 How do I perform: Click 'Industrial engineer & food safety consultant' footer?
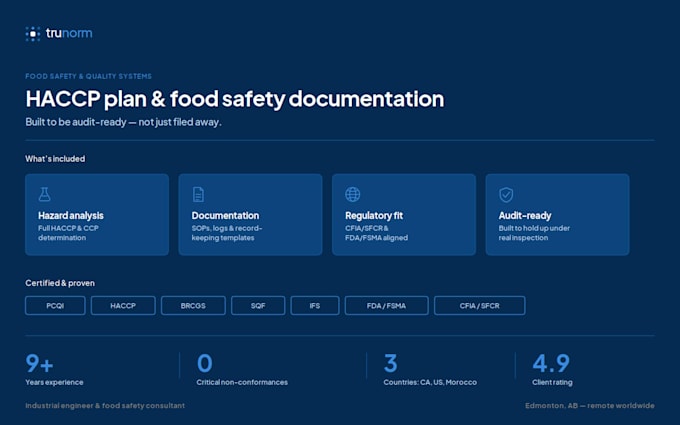click(105, 406)
